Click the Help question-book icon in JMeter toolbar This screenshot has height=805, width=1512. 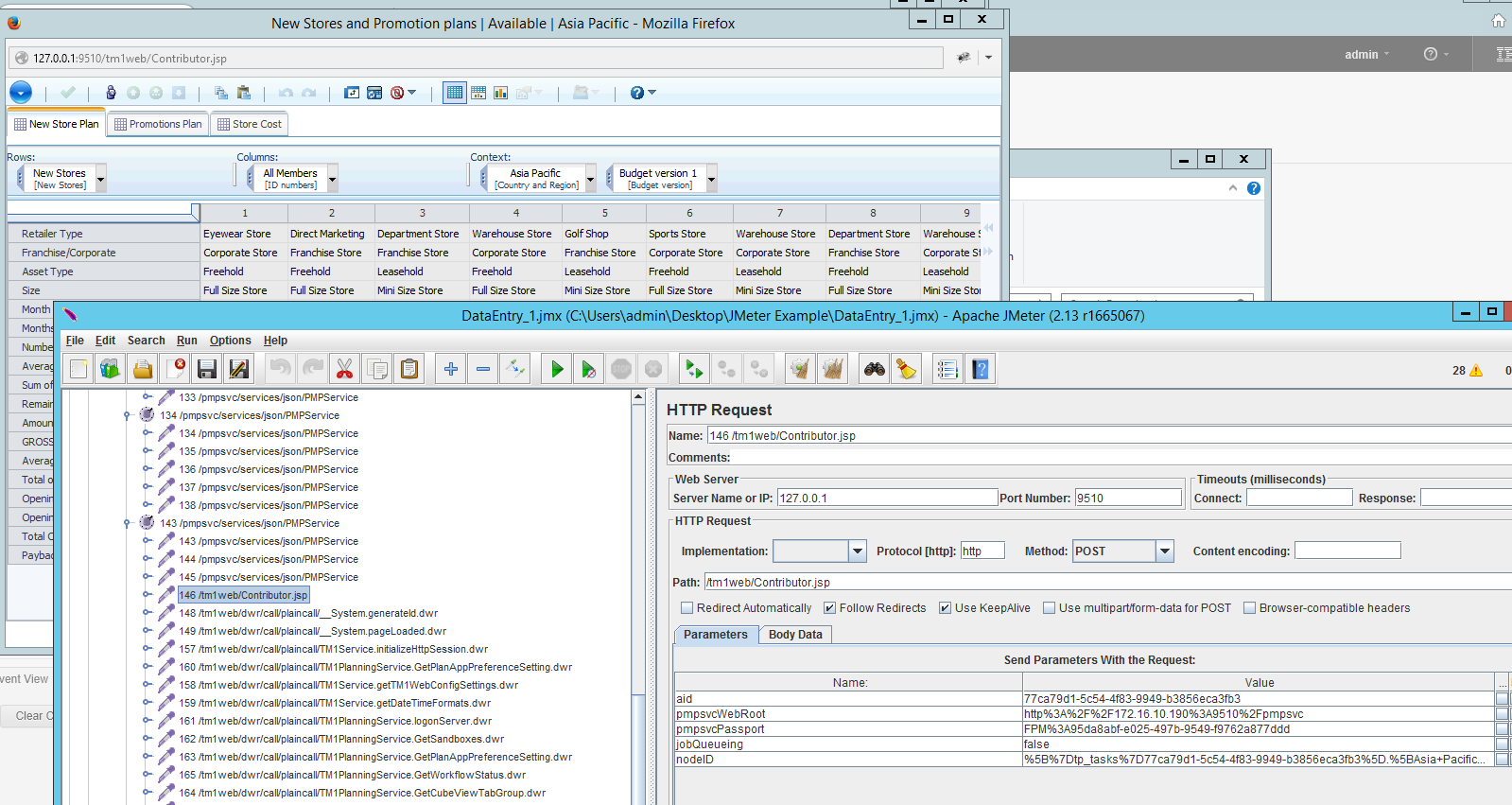(x=981, y=369)
